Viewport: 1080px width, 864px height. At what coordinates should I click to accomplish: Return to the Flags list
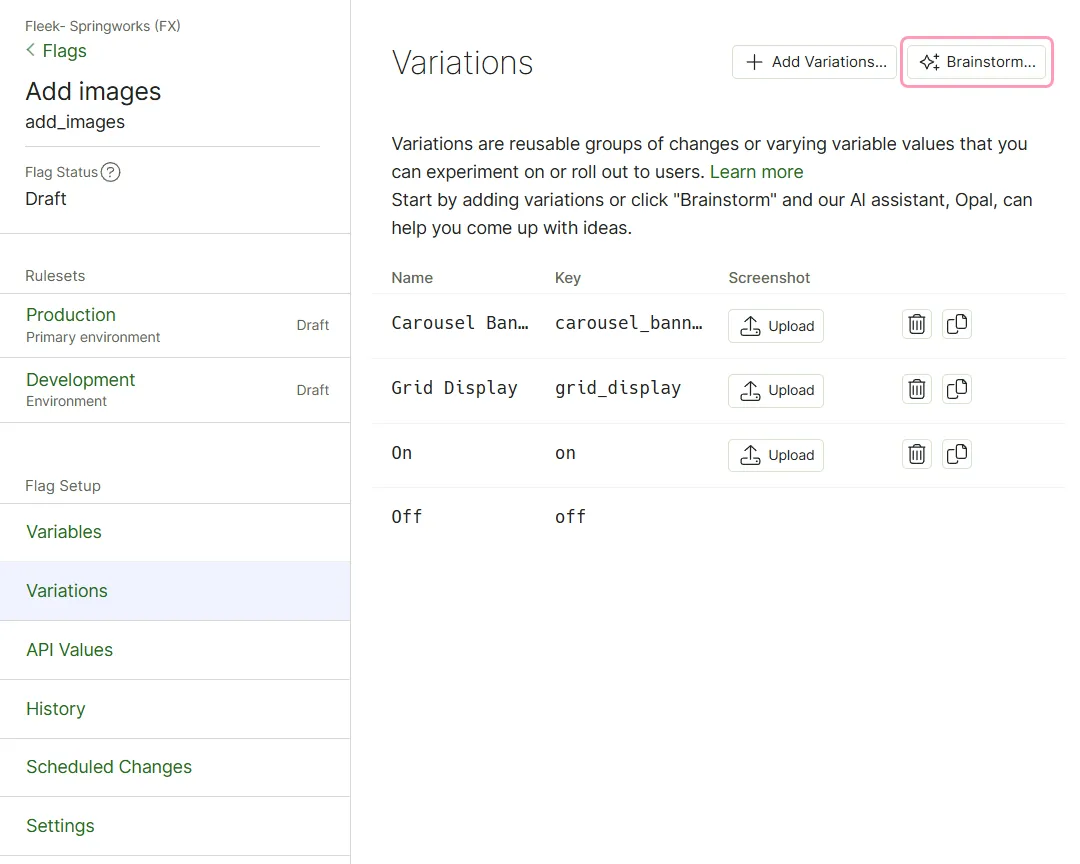point(64,51)
